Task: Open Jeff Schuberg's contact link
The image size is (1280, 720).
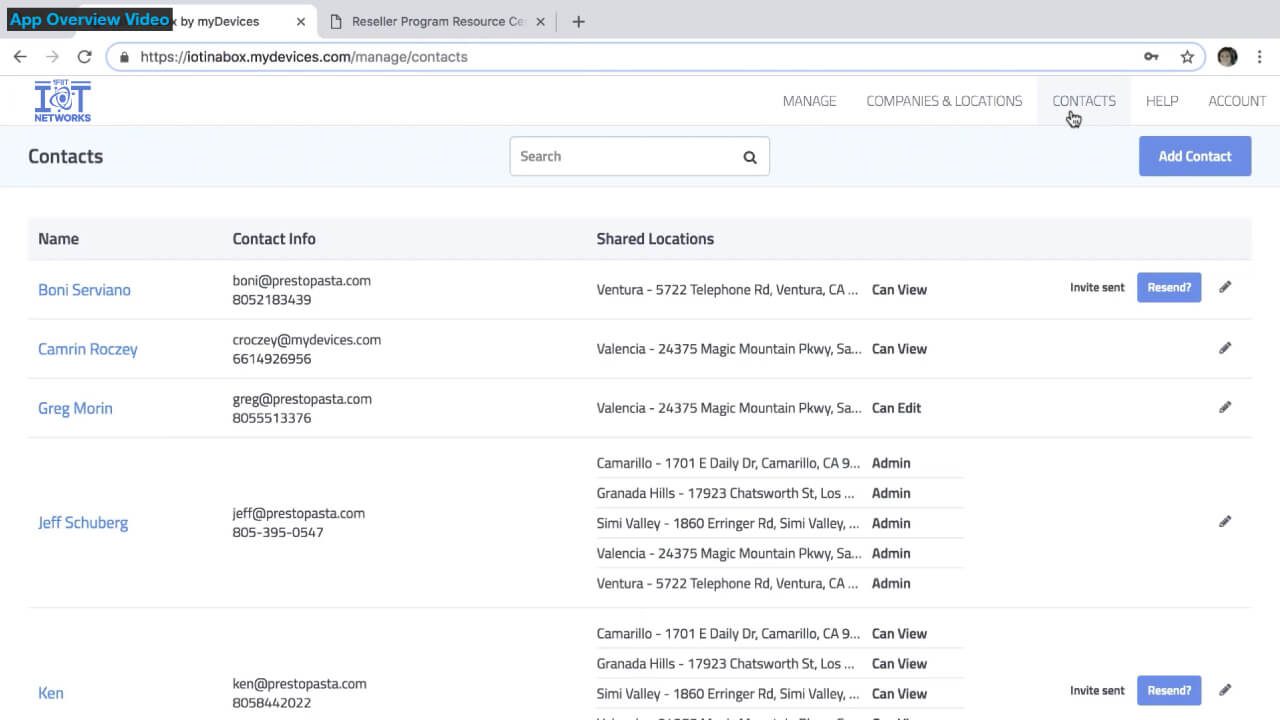Action: click(x=83, y=523)
